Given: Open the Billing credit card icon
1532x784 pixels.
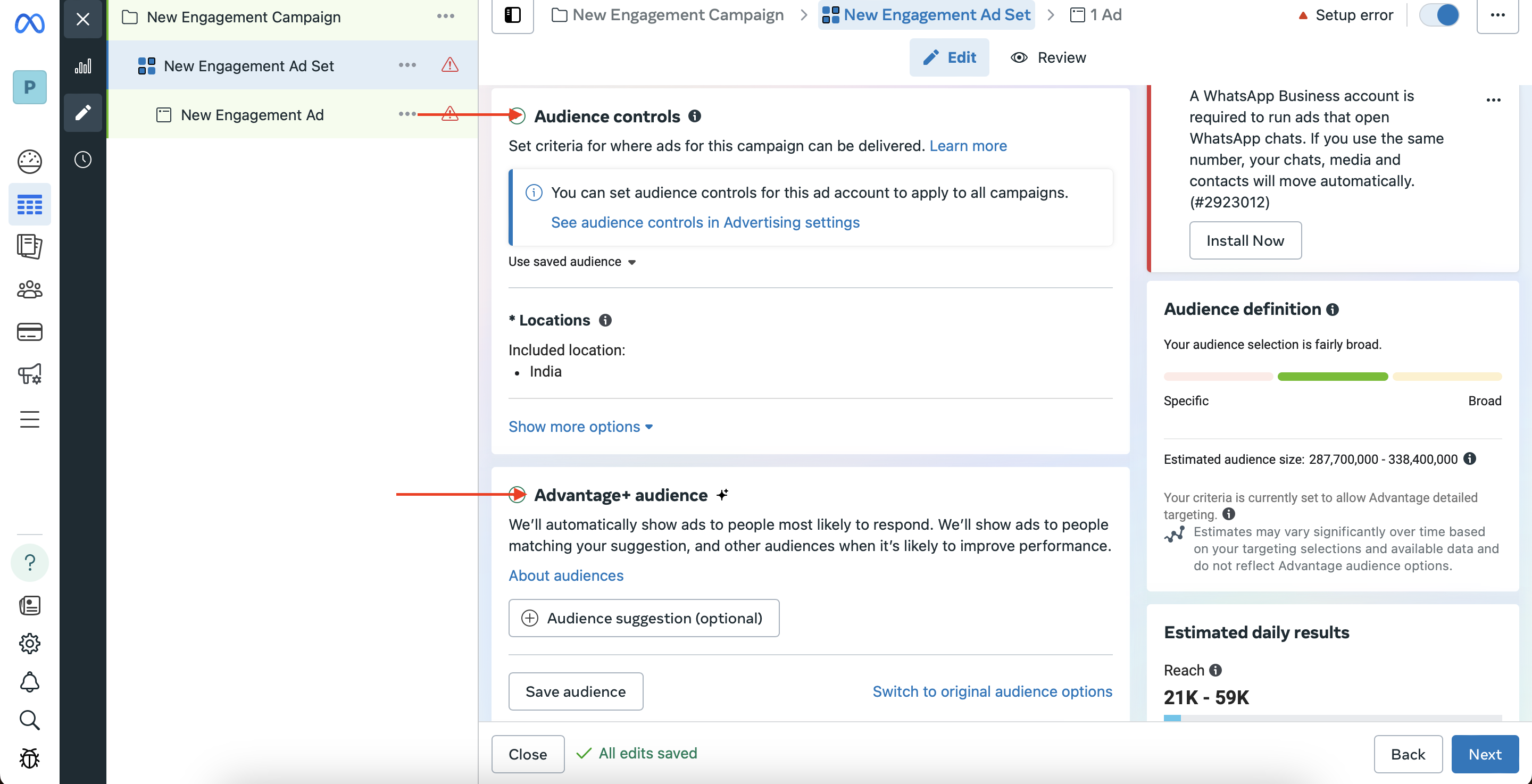Looking at the screenshot, I should 29,332.
